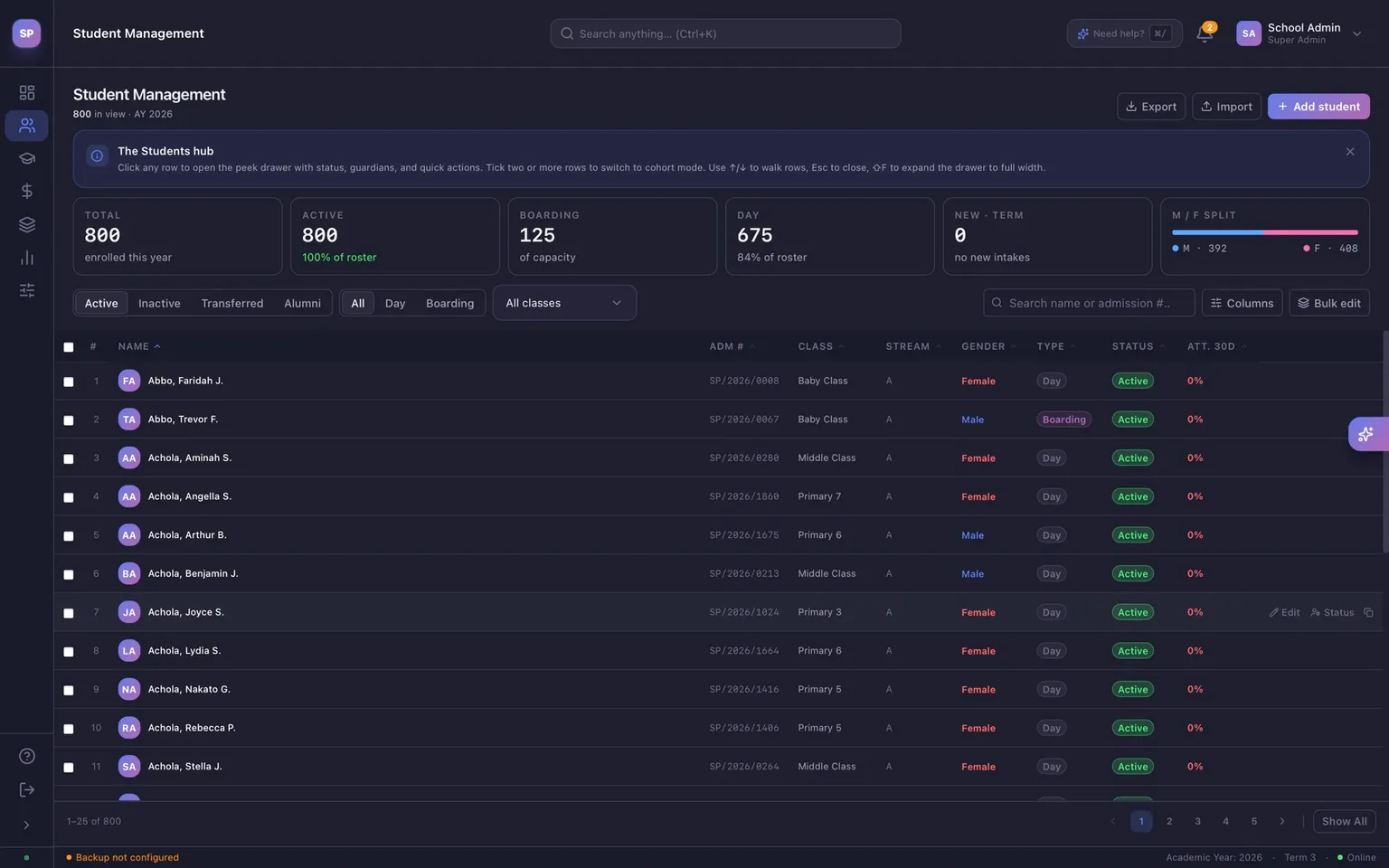Filter students by Boarding type tab

pos(449,303)
